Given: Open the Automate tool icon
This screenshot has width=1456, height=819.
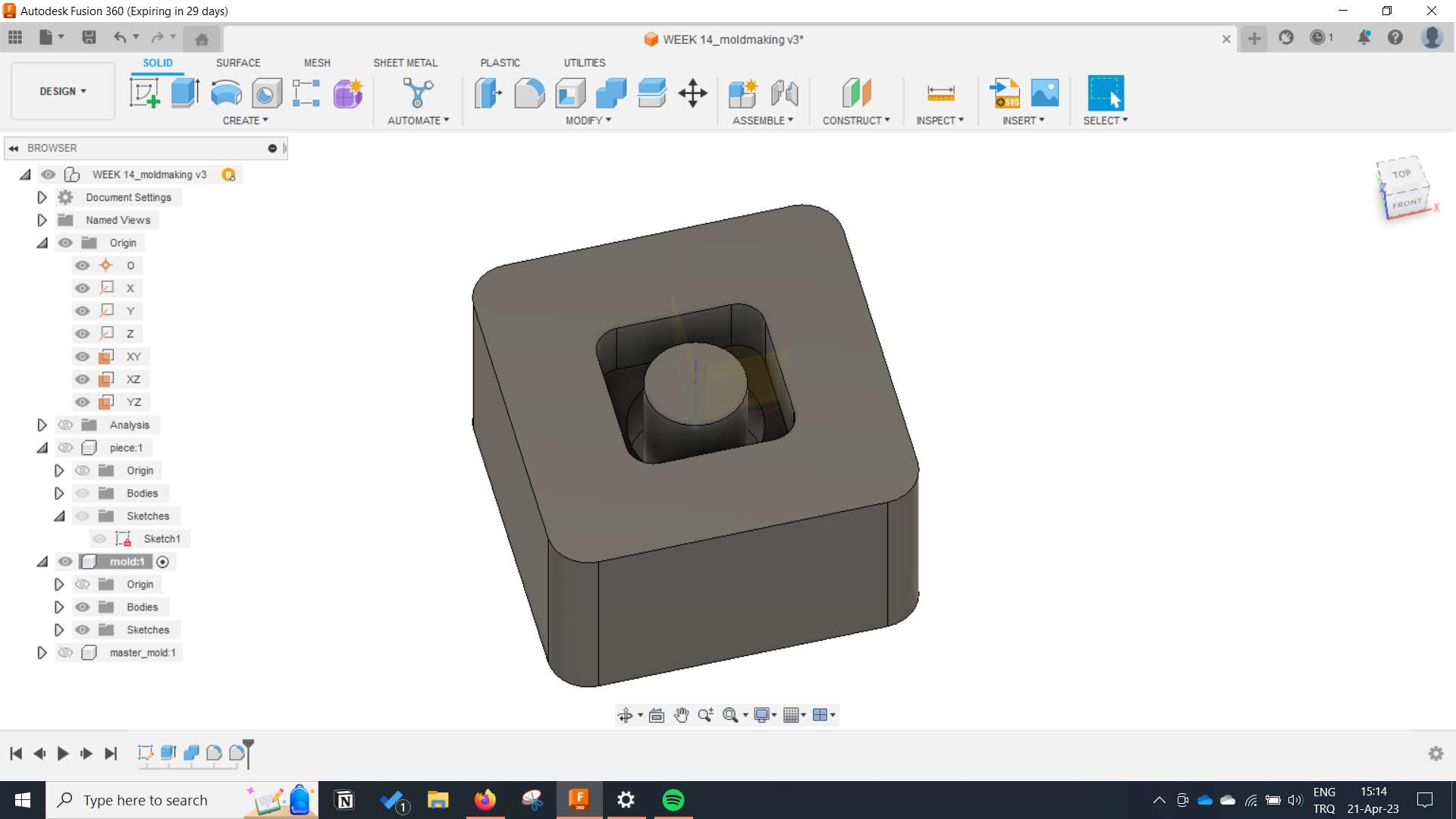Looking at the screenshot, I should pyautogui.click(x=418, y=93).
